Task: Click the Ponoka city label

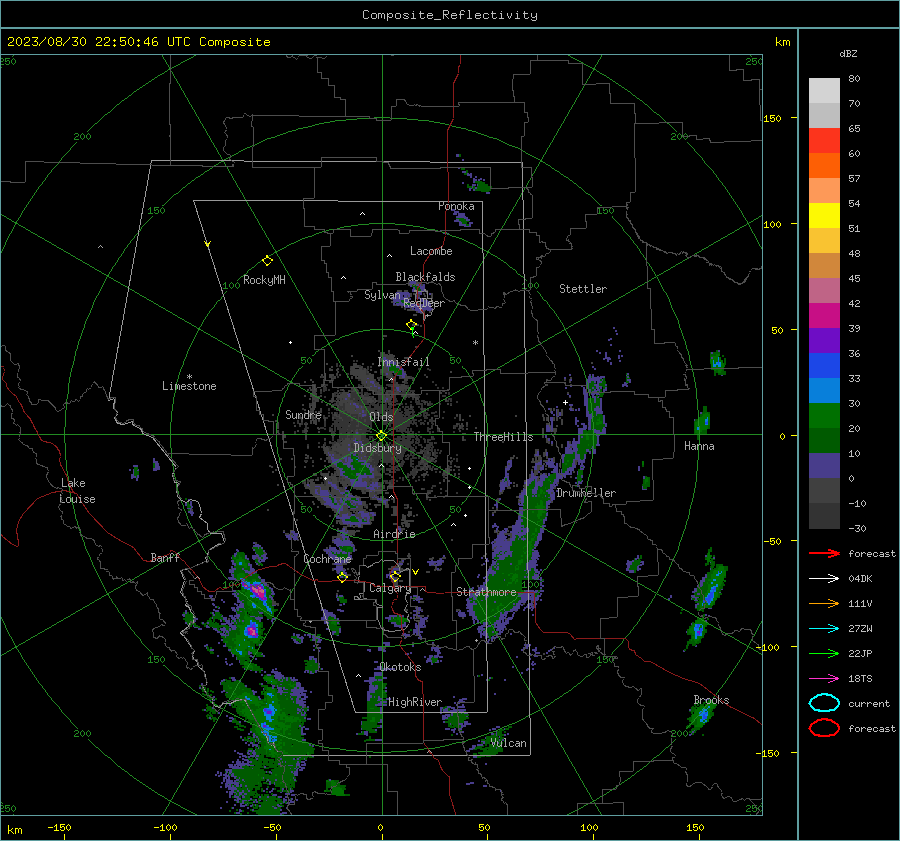Action: [456, 206]
